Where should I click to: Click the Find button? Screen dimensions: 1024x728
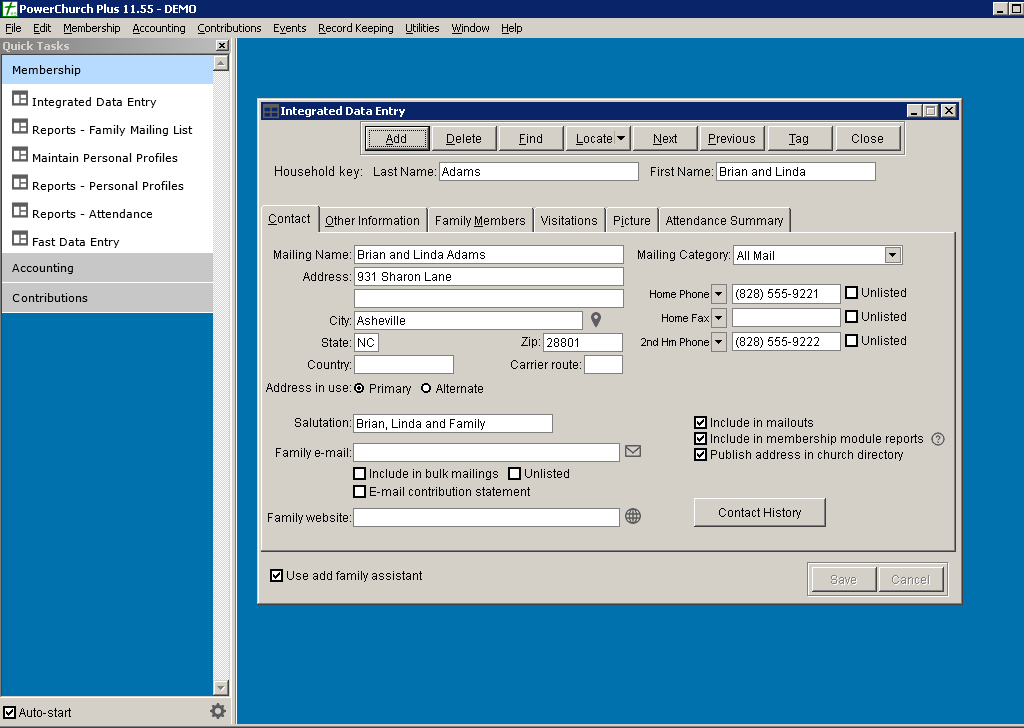pyautogui.click(x=530, y=138)
